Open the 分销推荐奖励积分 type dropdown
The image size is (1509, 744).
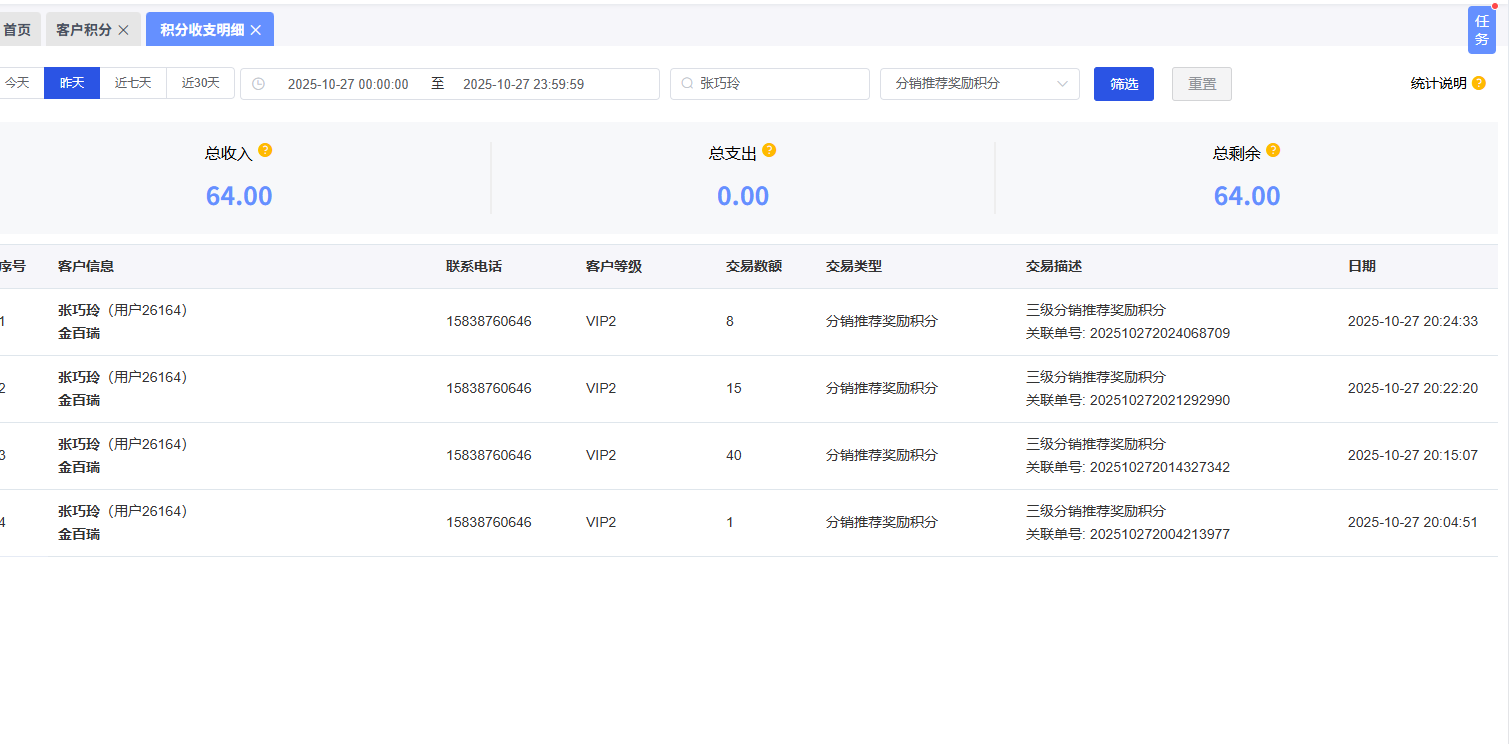[980, 84]
